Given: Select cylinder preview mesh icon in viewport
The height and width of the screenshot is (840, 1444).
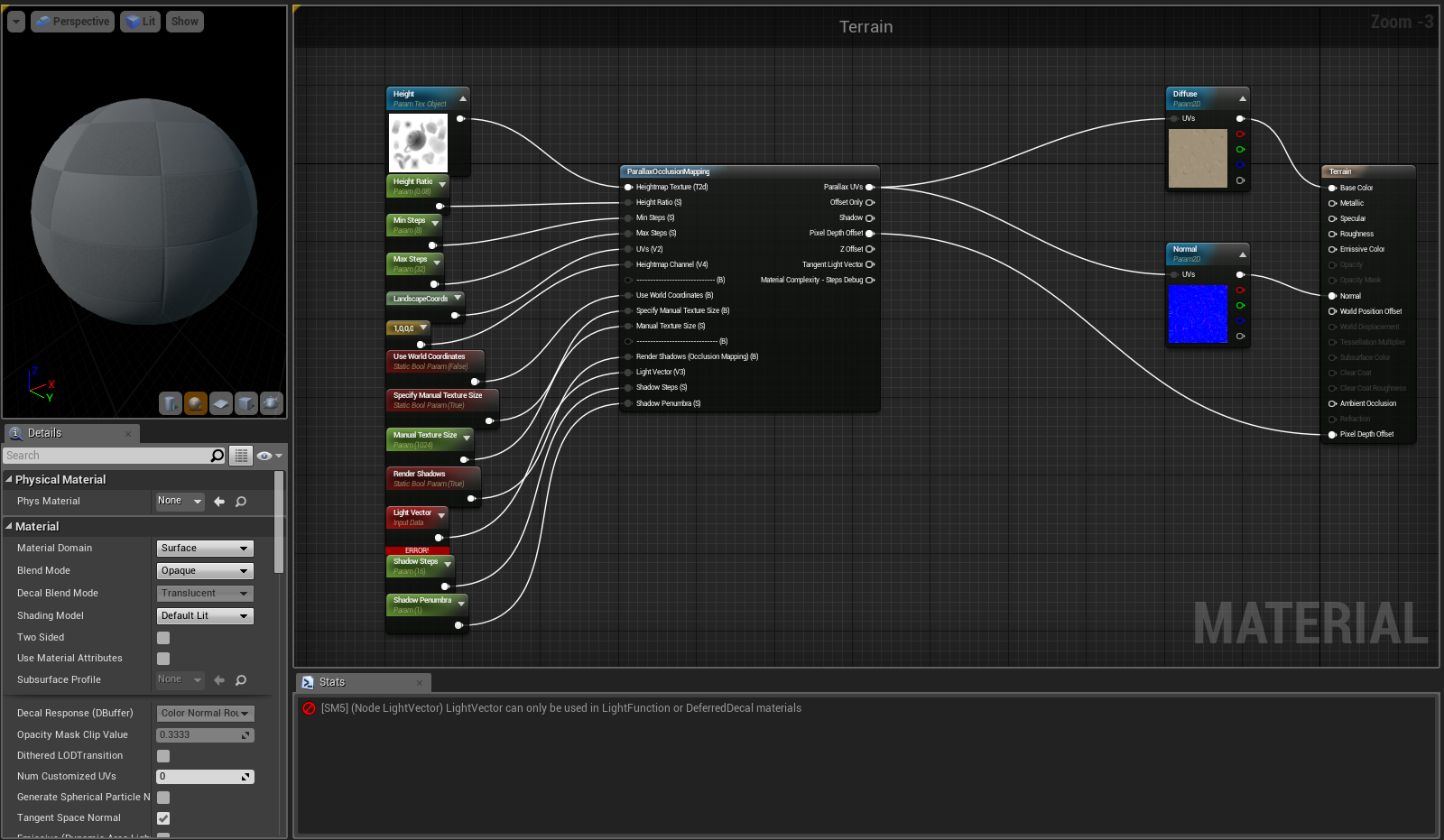Looking at the screenshot, I should tap(171, 403).
